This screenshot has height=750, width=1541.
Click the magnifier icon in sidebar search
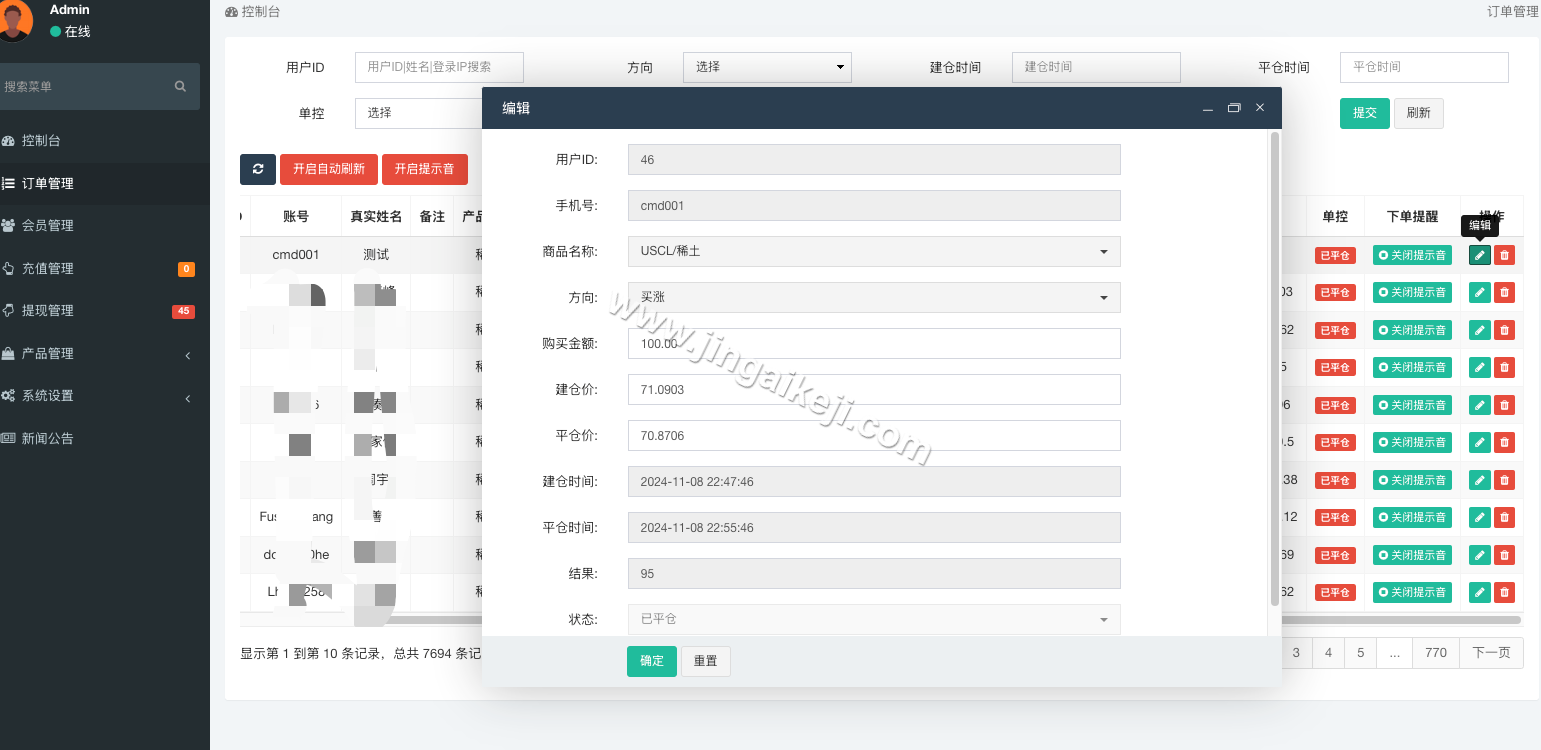(x=180, y=86)
